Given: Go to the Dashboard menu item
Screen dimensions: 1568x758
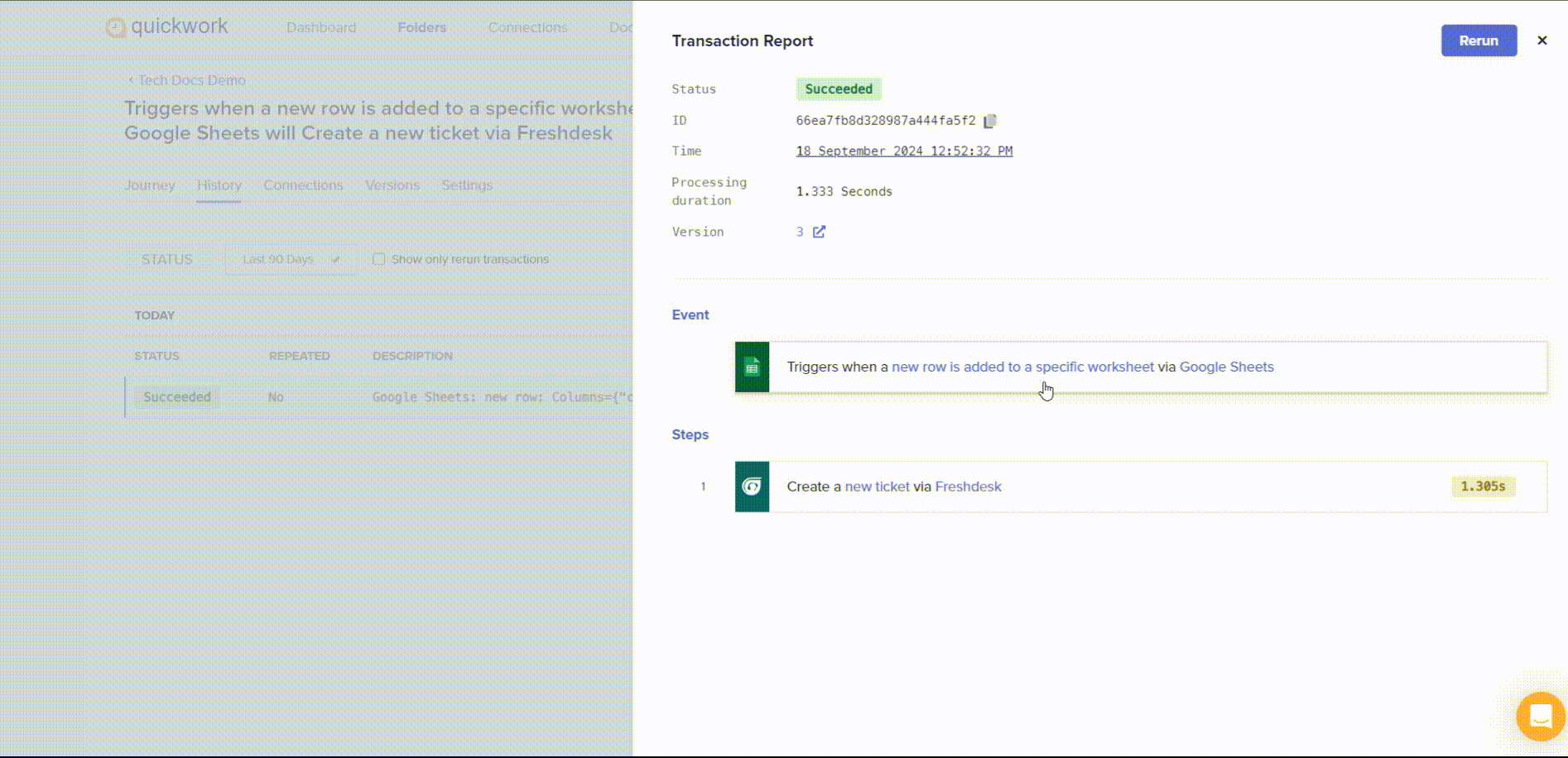Looking at the screenshot, I should tap(321, 27).
